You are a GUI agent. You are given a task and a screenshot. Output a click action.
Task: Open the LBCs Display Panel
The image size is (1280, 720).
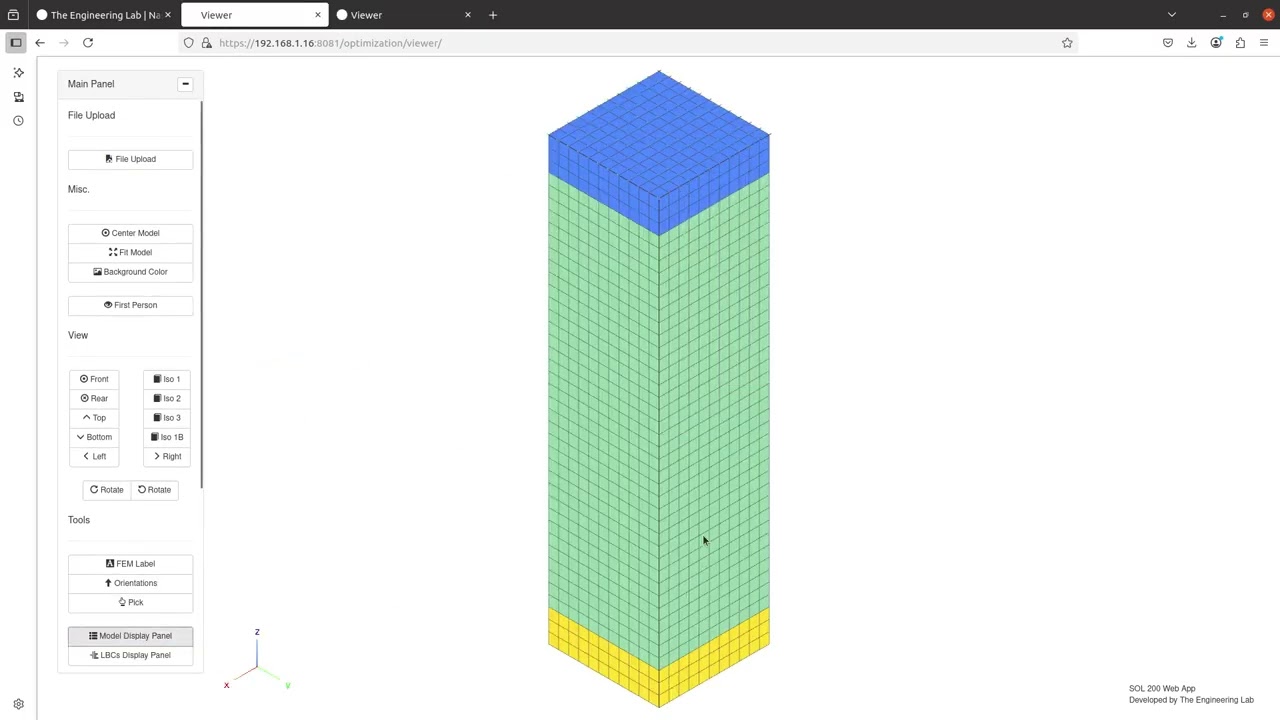coord(130,655)
